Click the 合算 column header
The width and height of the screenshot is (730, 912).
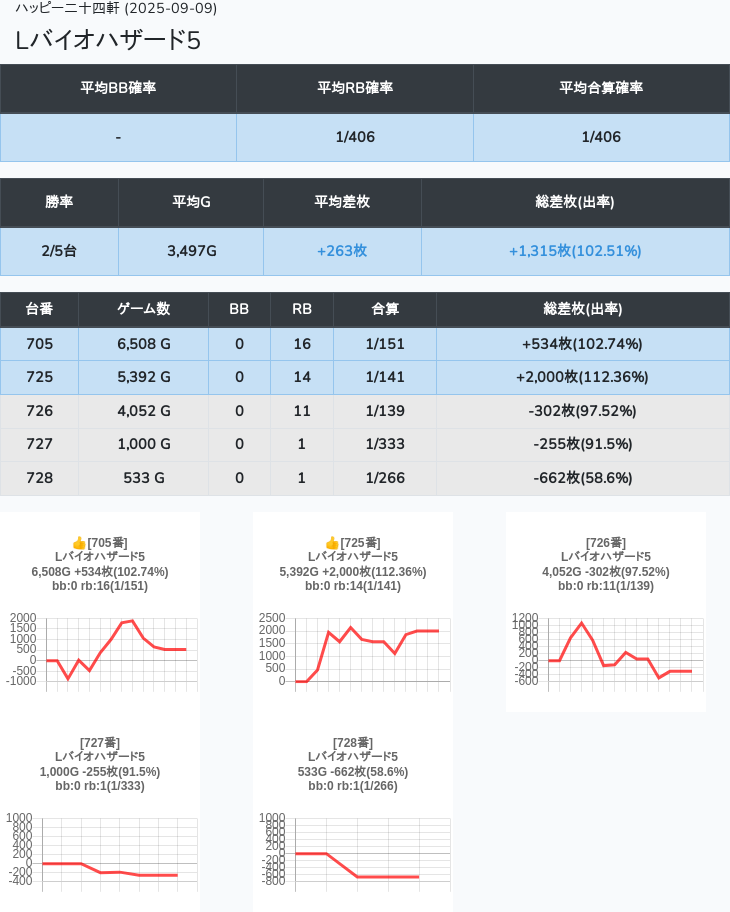point(385,310)
